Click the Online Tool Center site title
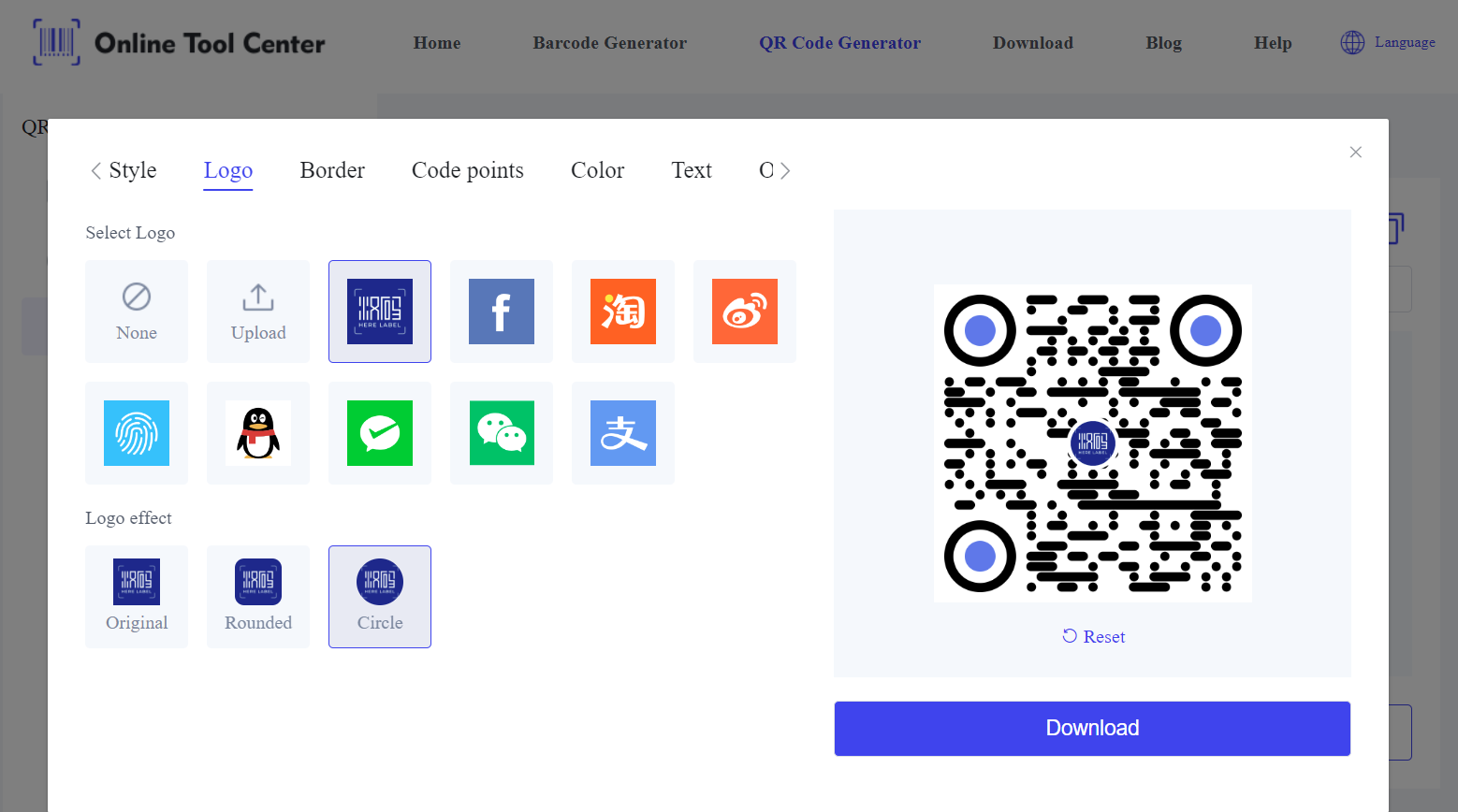 [x=210, y=43]
